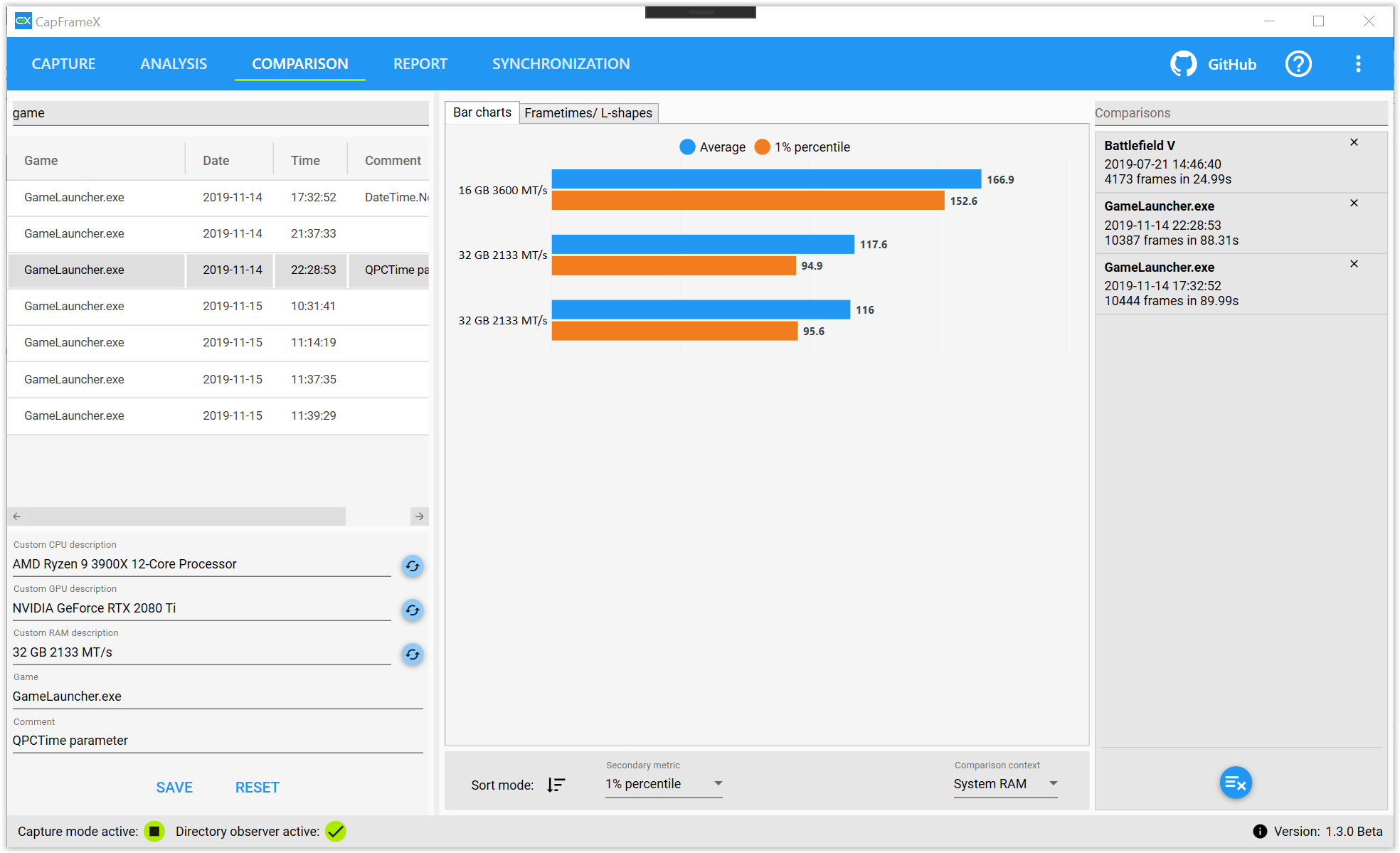Switch to the Frametimes/ L-shapes tab

[588, 113]
